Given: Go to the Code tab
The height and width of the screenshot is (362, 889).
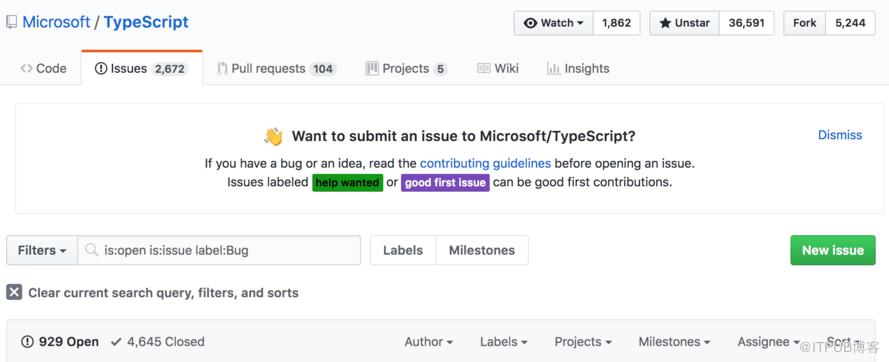Looking at the screenshot, I should [x=43, y=69].
